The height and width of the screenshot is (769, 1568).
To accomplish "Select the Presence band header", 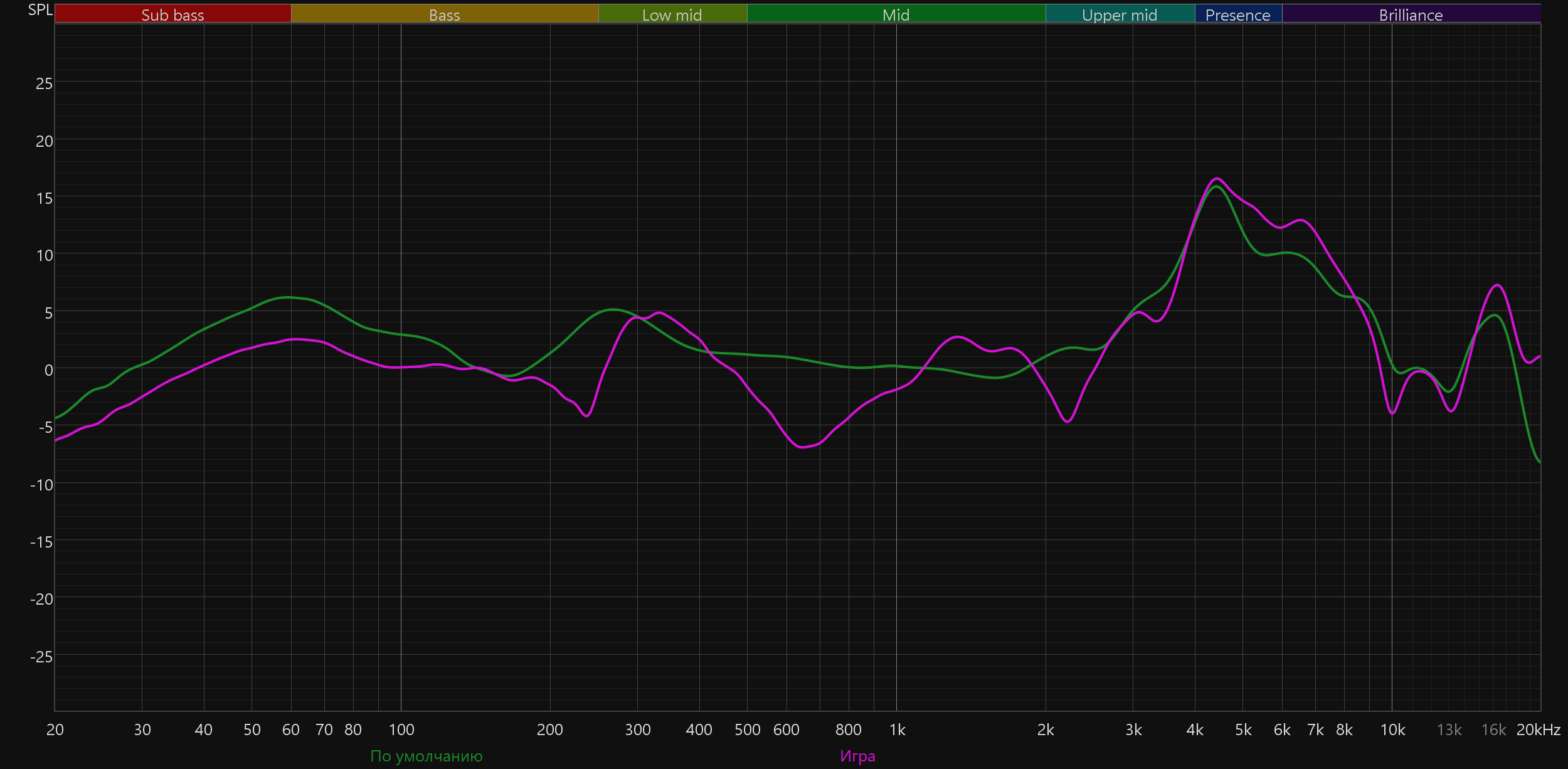I will (1237, 14).
